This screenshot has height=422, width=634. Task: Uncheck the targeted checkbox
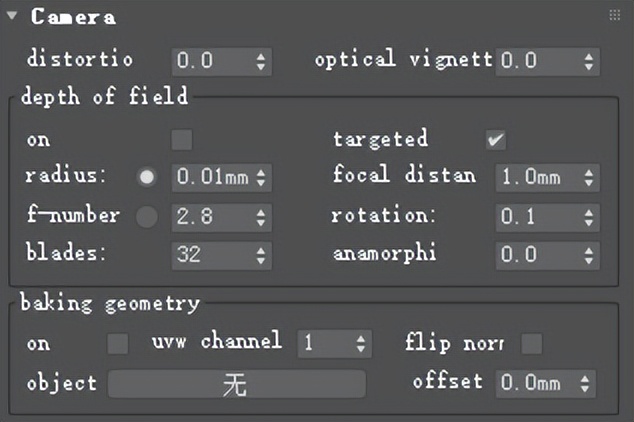tap(496, 139)
